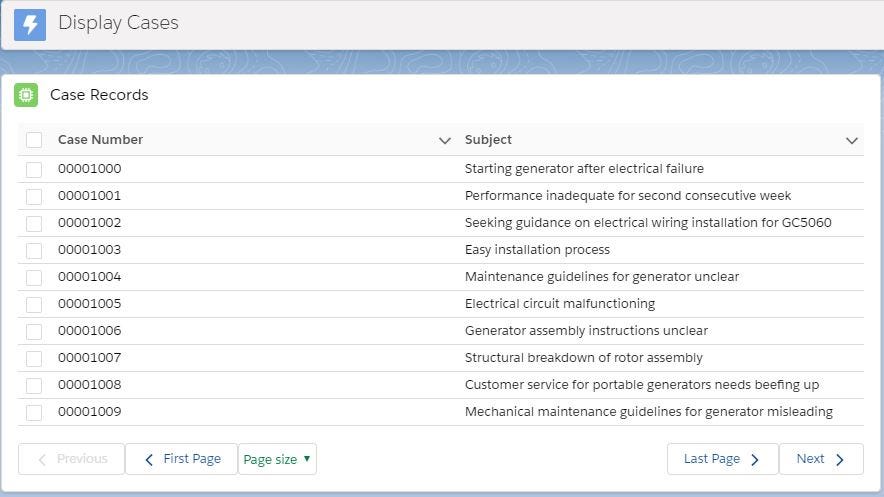Click the subject 'Electrical circuit malfunctioning'
Image resolution: width=884 pixels, height=497 pixels.
click(560, 304)
